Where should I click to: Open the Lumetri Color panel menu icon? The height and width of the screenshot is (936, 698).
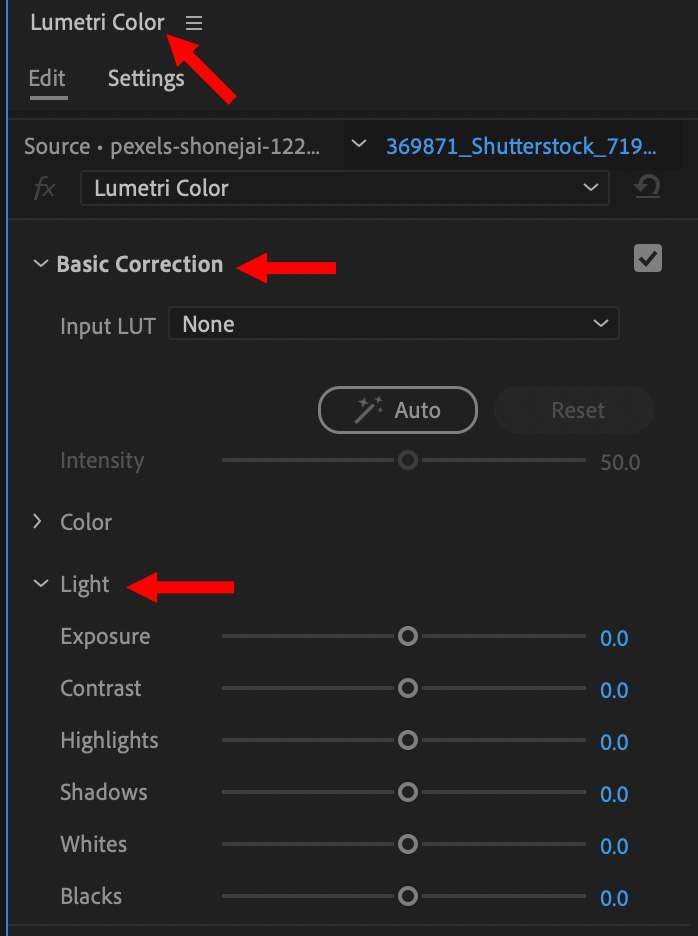click(x=194, y=24)
